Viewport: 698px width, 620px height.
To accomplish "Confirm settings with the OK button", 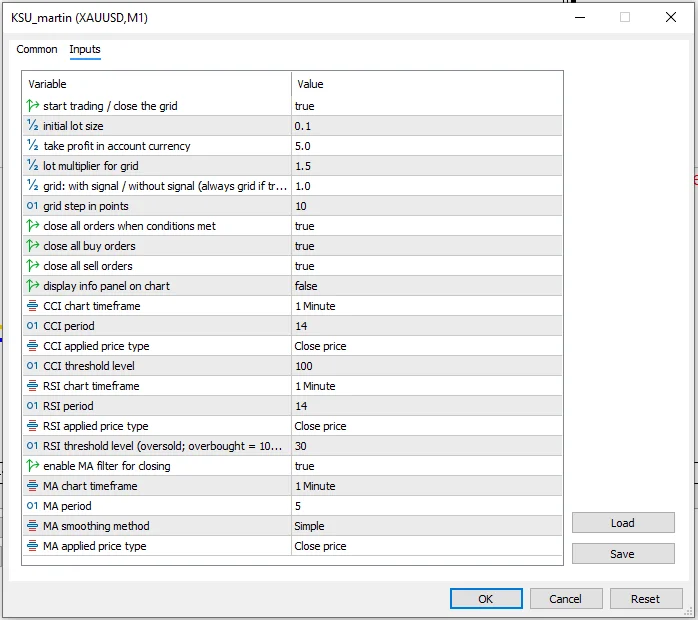I will click(x=486, y=599).
